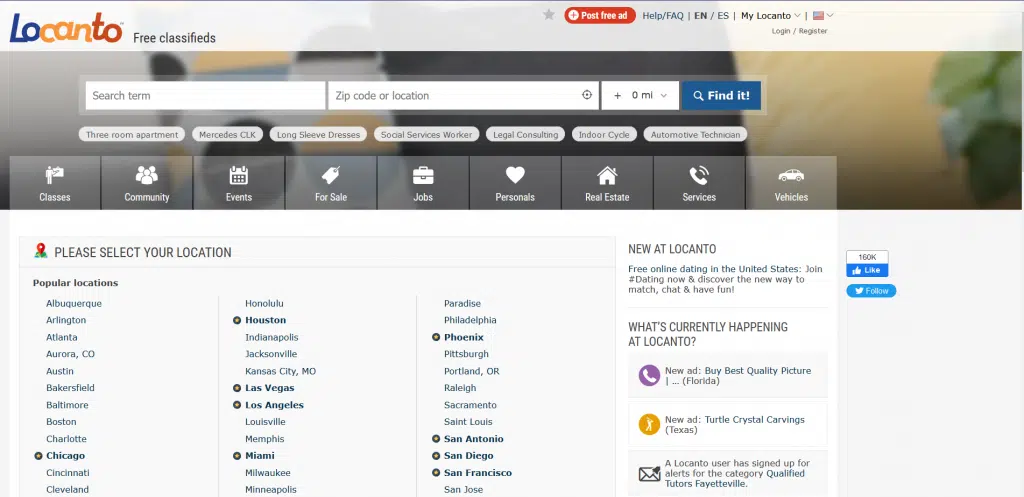Click the orange icon beside Turtle Crystal Carvings
Viewport: 1024px width, 497px height.
pos(649,425)
